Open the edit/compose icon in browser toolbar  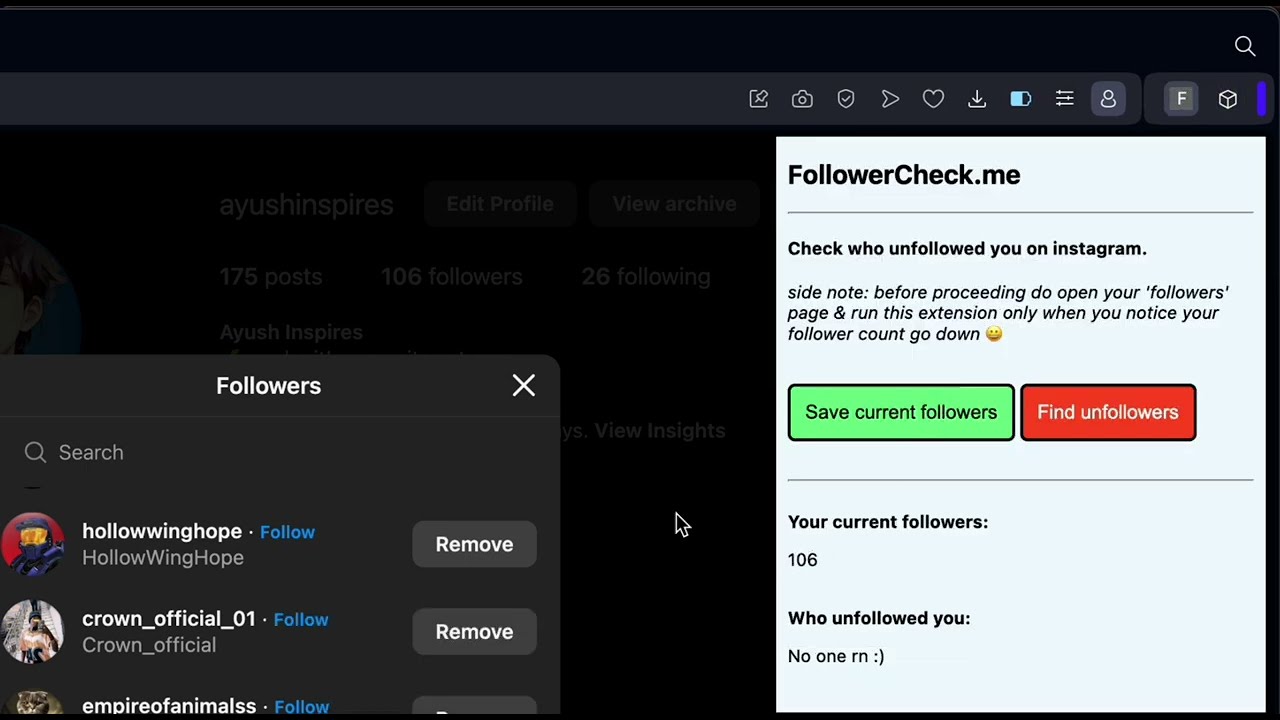758,99
